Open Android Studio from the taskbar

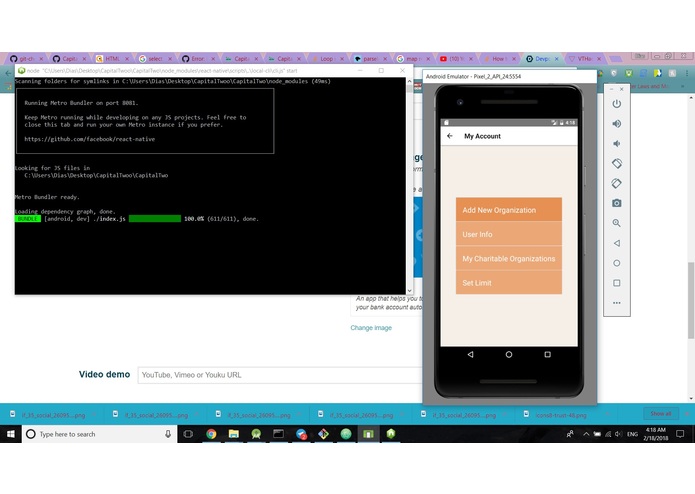[x=256, y=434]
